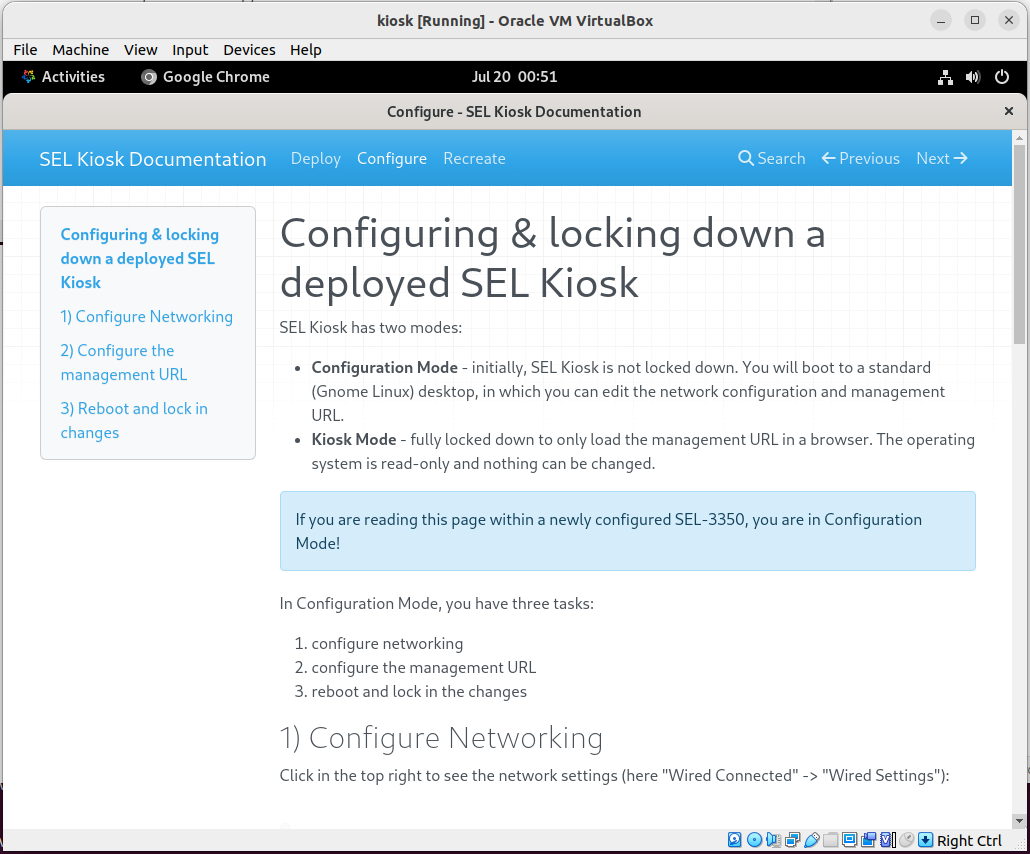Click the magnifier icon beside Search
Viewport: 1030px width, 854px height.
pyautogui.click(x=746, y=158)
